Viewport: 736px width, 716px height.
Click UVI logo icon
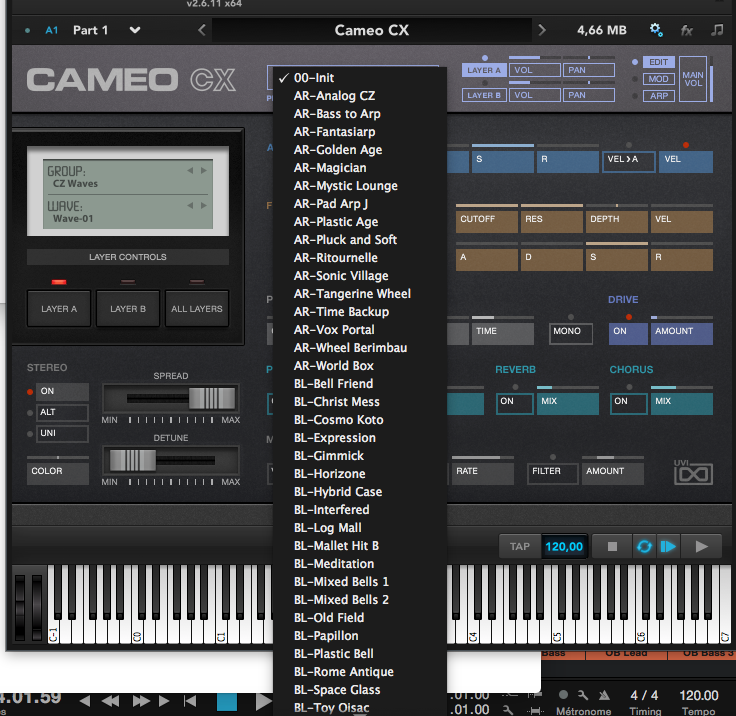(x=693, y=472)
